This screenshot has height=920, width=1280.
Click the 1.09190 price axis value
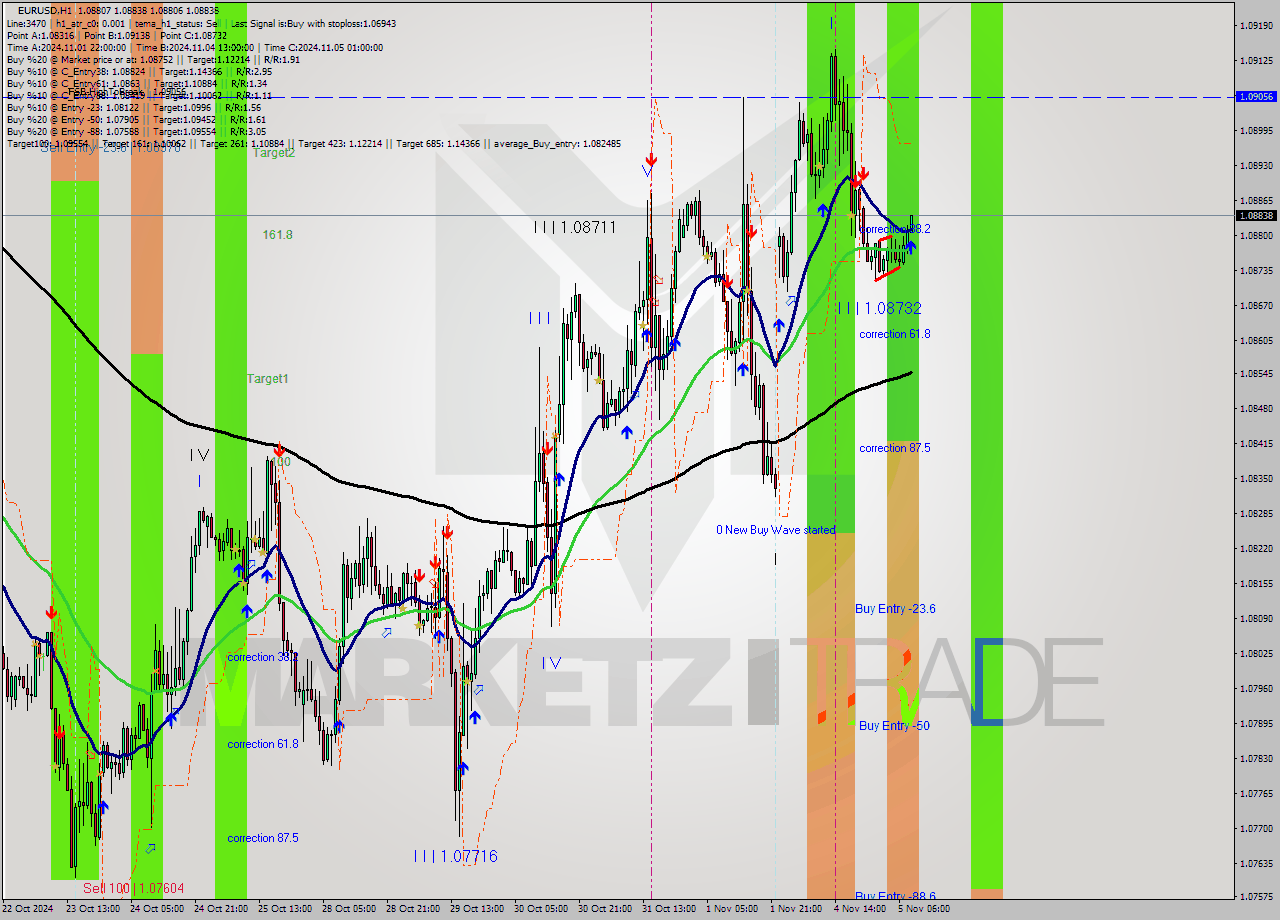1256,25
